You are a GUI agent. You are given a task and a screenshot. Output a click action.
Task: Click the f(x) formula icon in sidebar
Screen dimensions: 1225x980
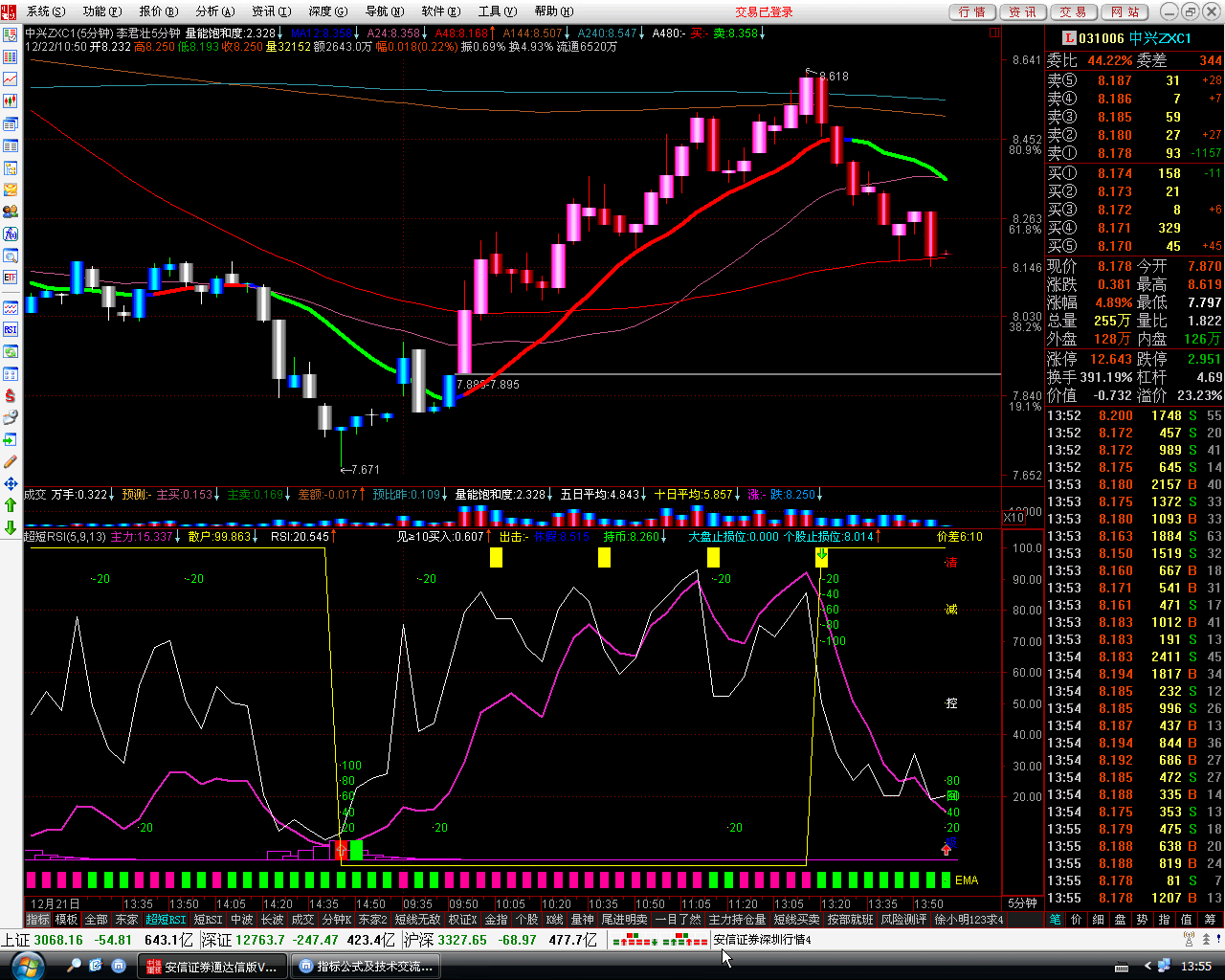[x=11, y=234]
